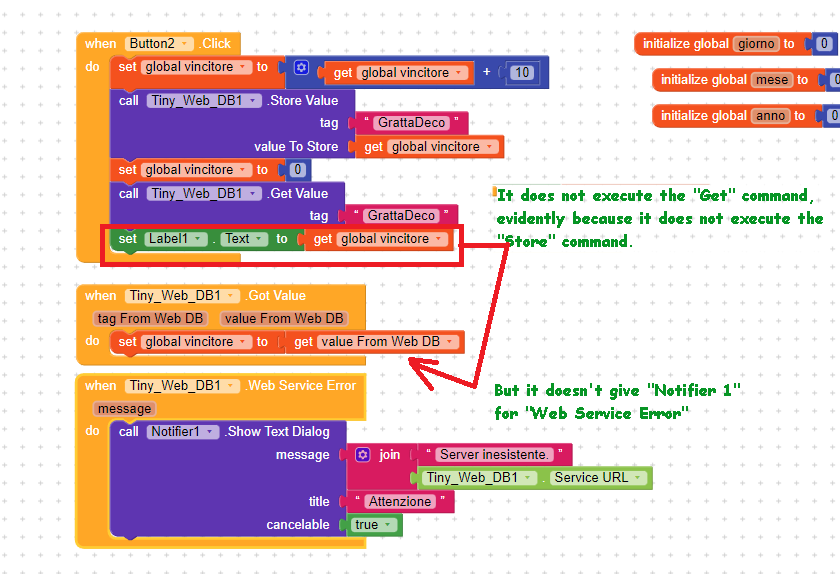Open the Service URL property dropdown

[638, 478]
